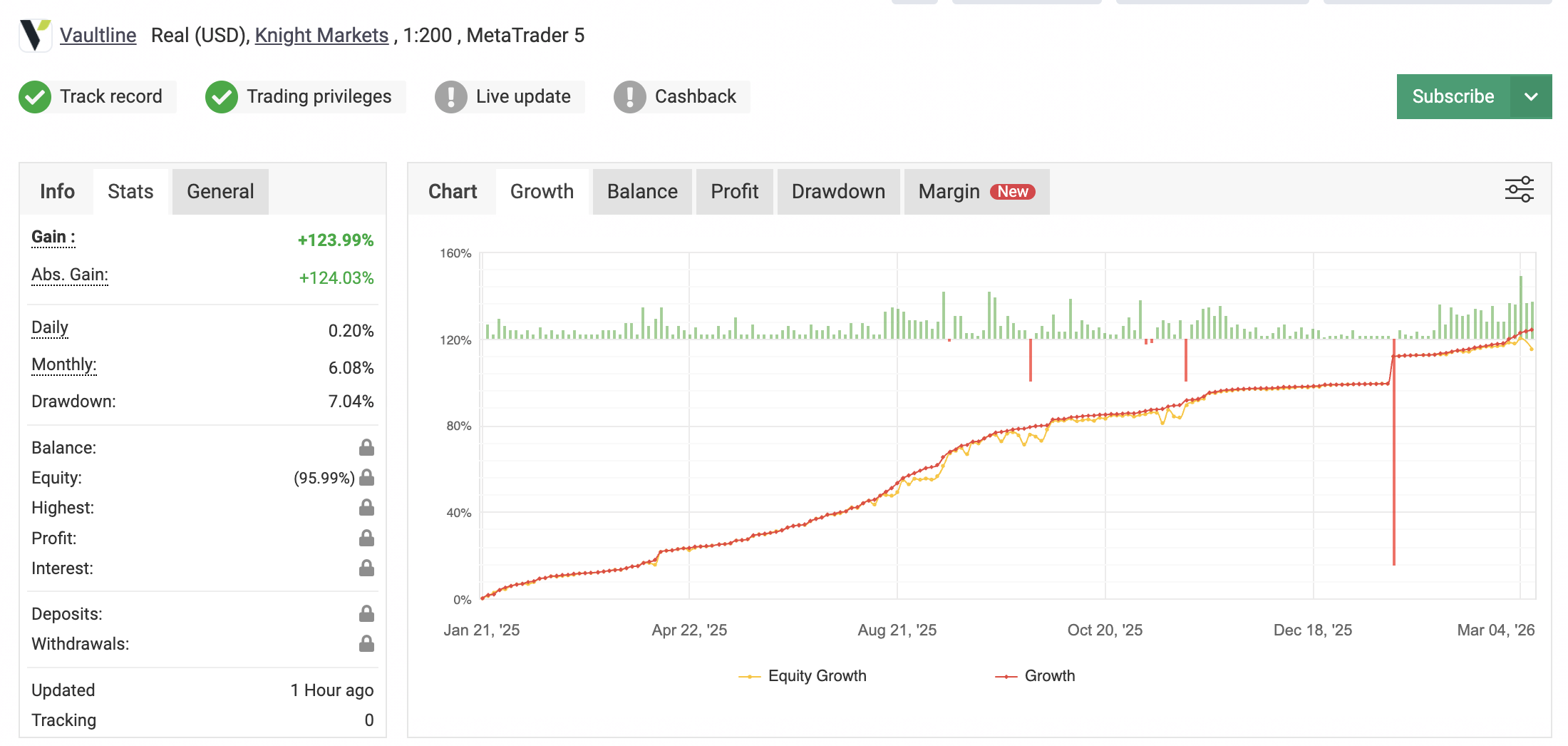Toggle Equity Growth series in legend
Viewport: 1568px width, 746px height.
coord(803,676)
